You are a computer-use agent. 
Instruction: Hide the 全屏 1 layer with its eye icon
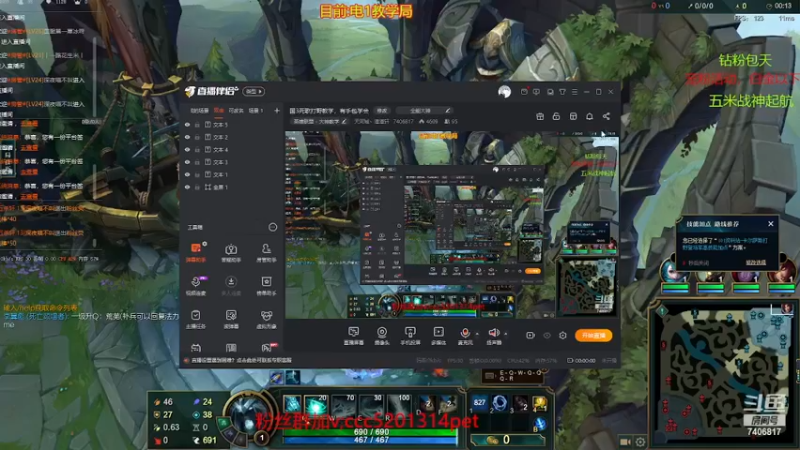click(x=187, y=187)
